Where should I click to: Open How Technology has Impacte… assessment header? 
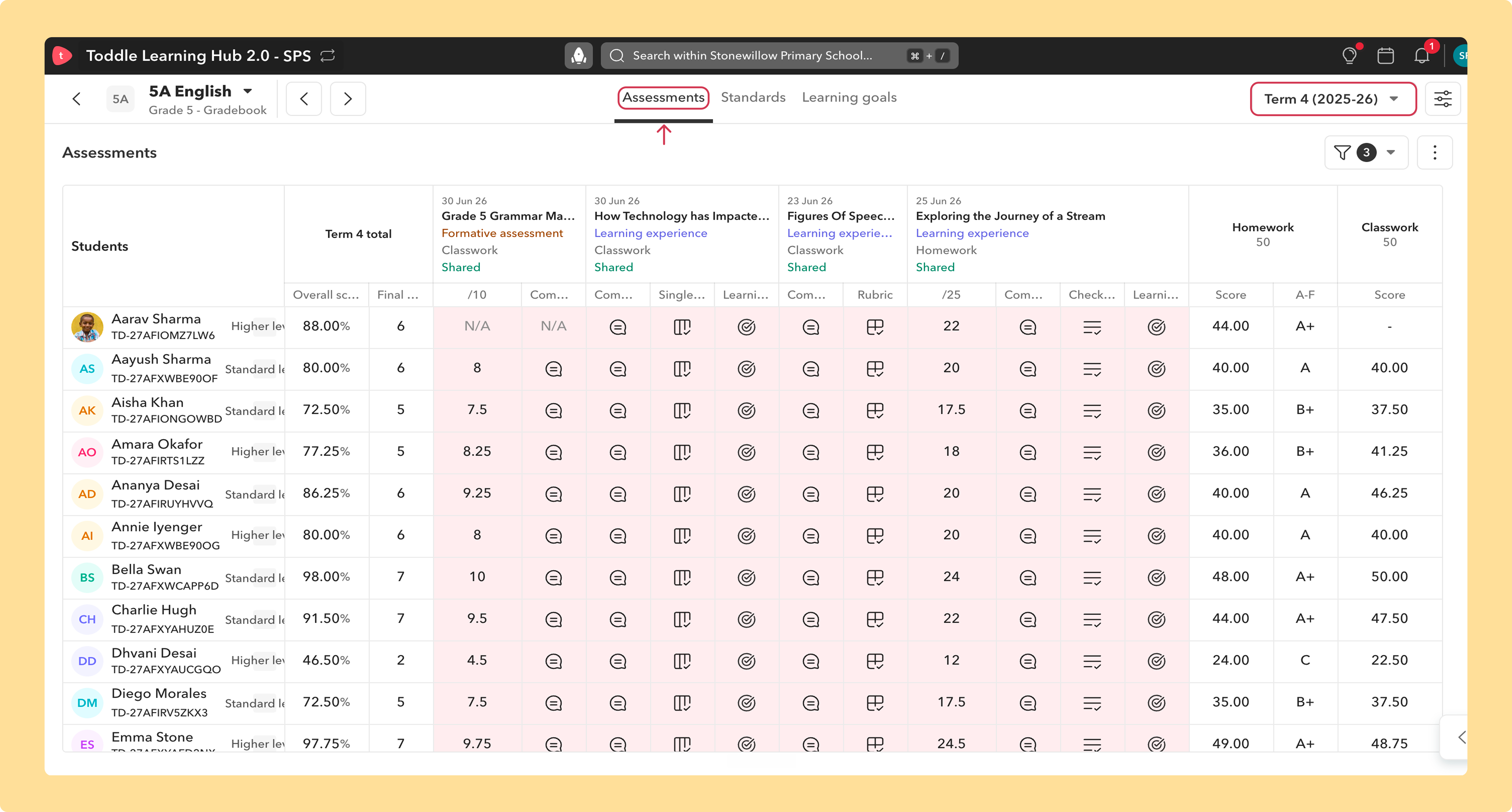(x=681, y=216)
